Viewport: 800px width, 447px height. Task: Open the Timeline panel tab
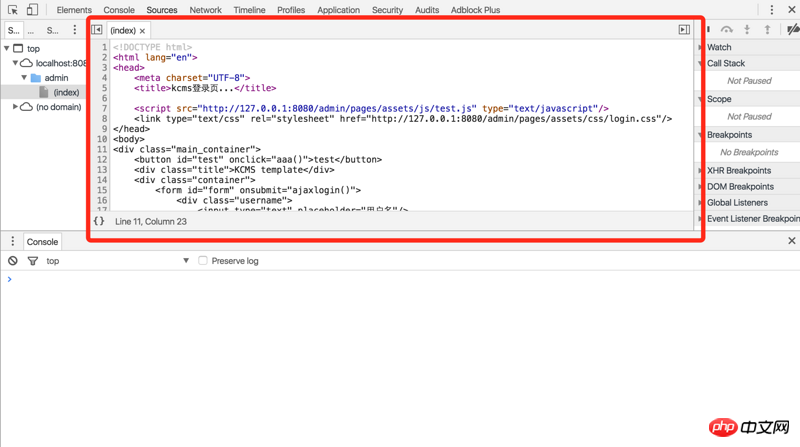pos(249,10)
